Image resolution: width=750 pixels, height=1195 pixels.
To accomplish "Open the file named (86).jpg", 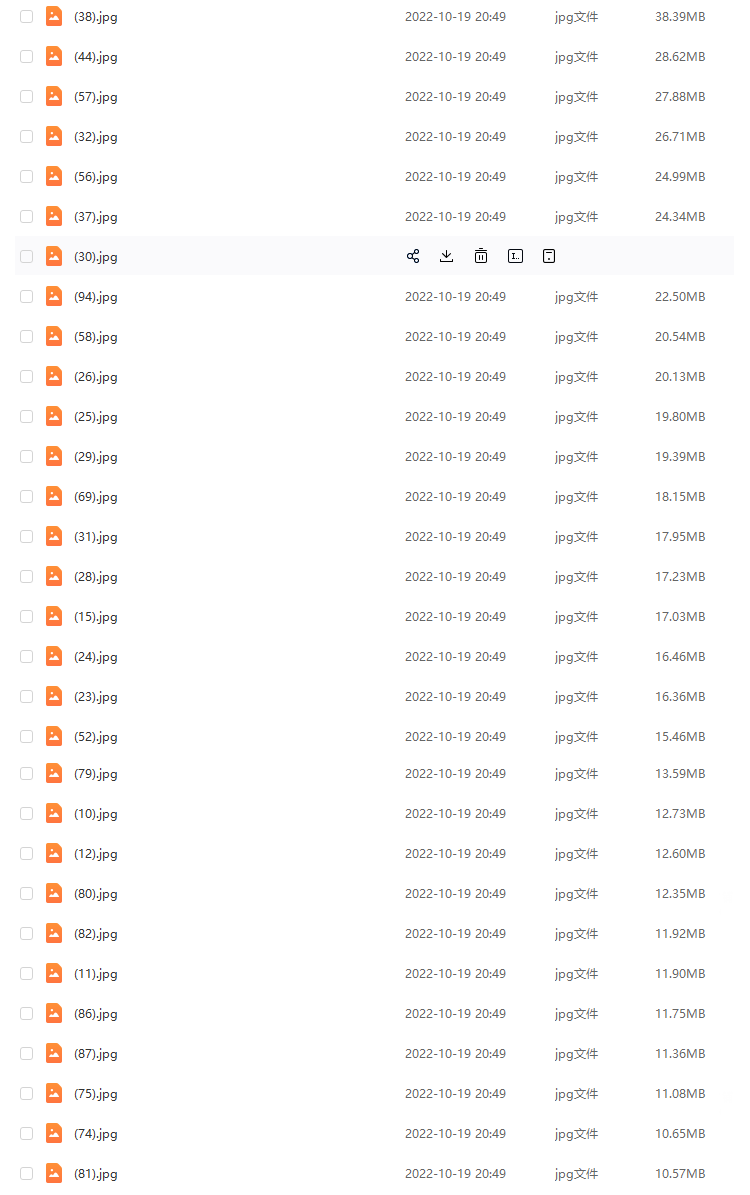I will click(96, 1014).
